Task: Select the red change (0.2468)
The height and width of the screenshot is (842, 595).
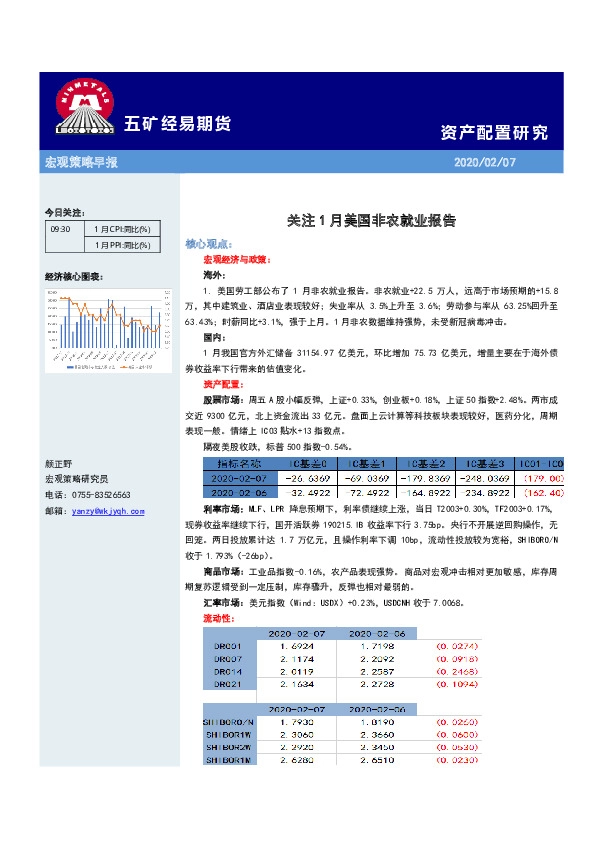Action: point(457,672)
